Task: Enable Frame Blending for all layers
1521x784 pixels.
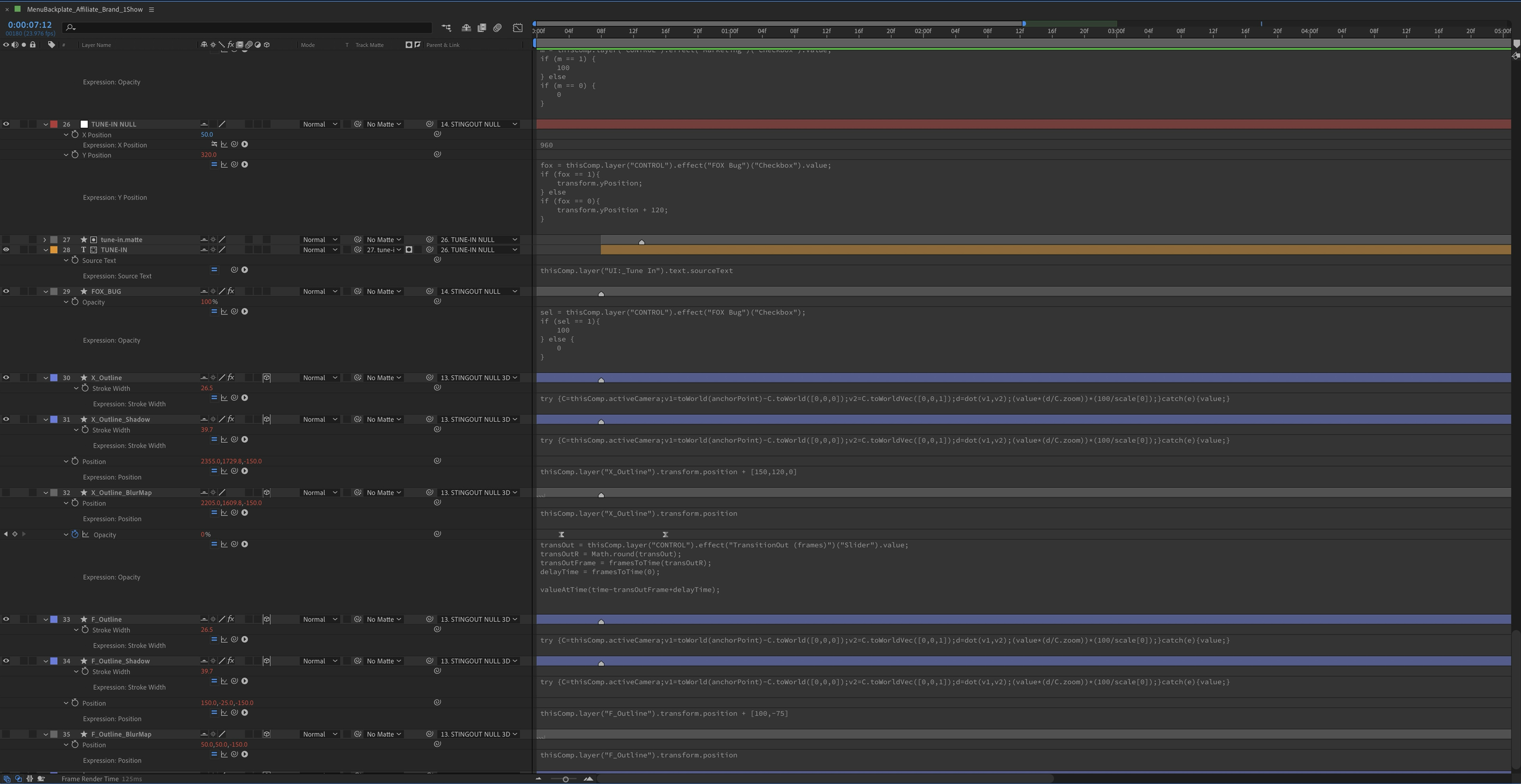Action: pos(482,27)
